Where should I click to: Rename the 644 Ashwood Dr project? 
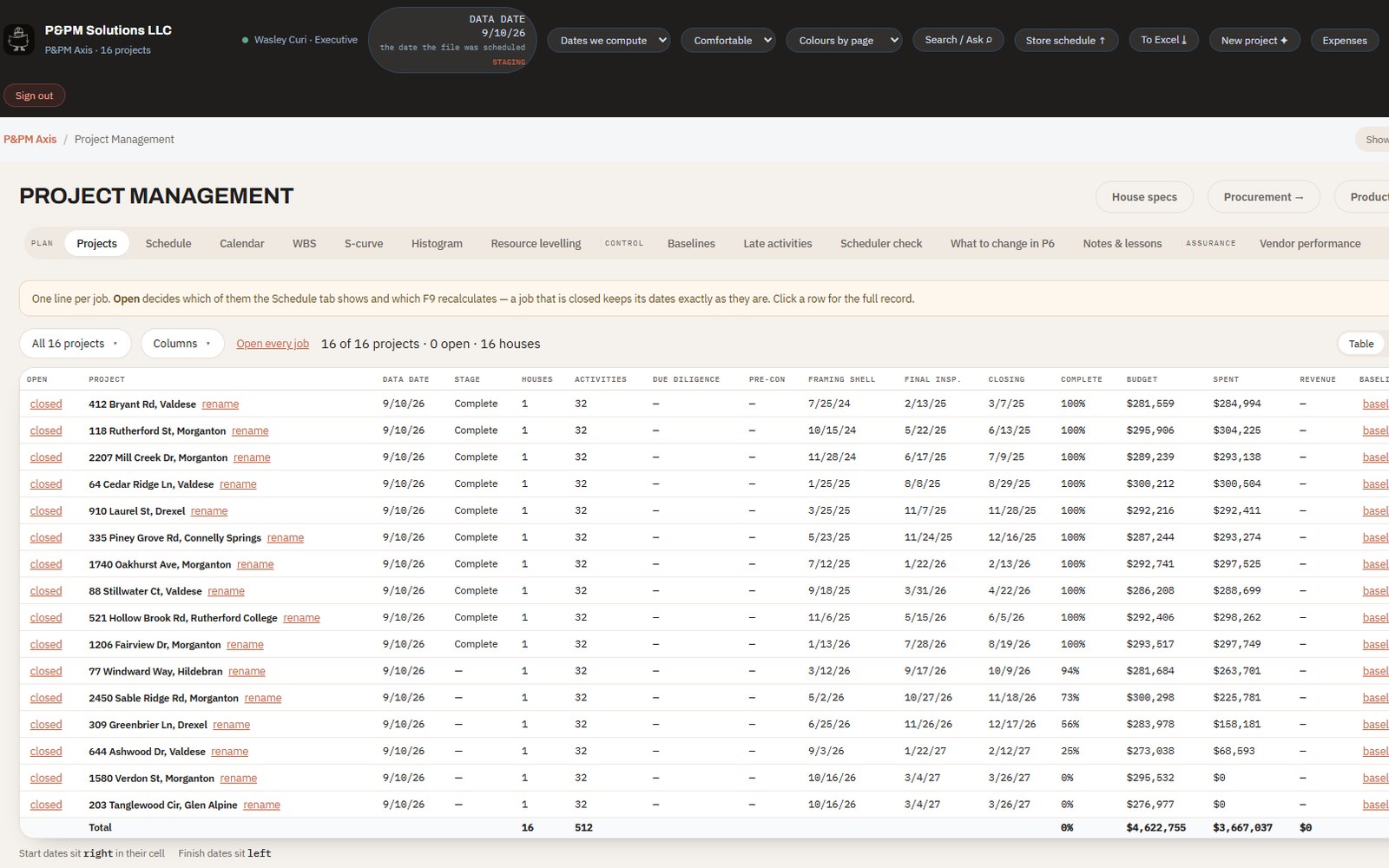(230, 752)
